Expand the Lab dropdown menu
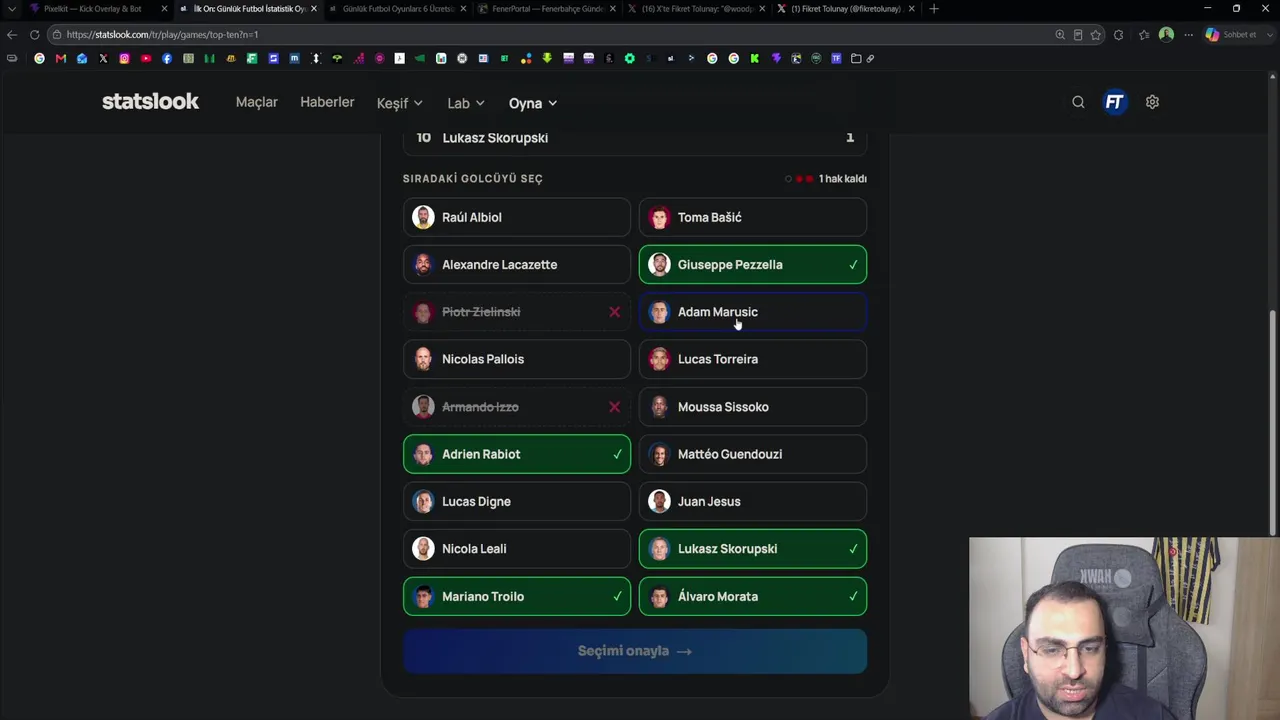The image size is (1280, 720). click(x=466, y=103)
